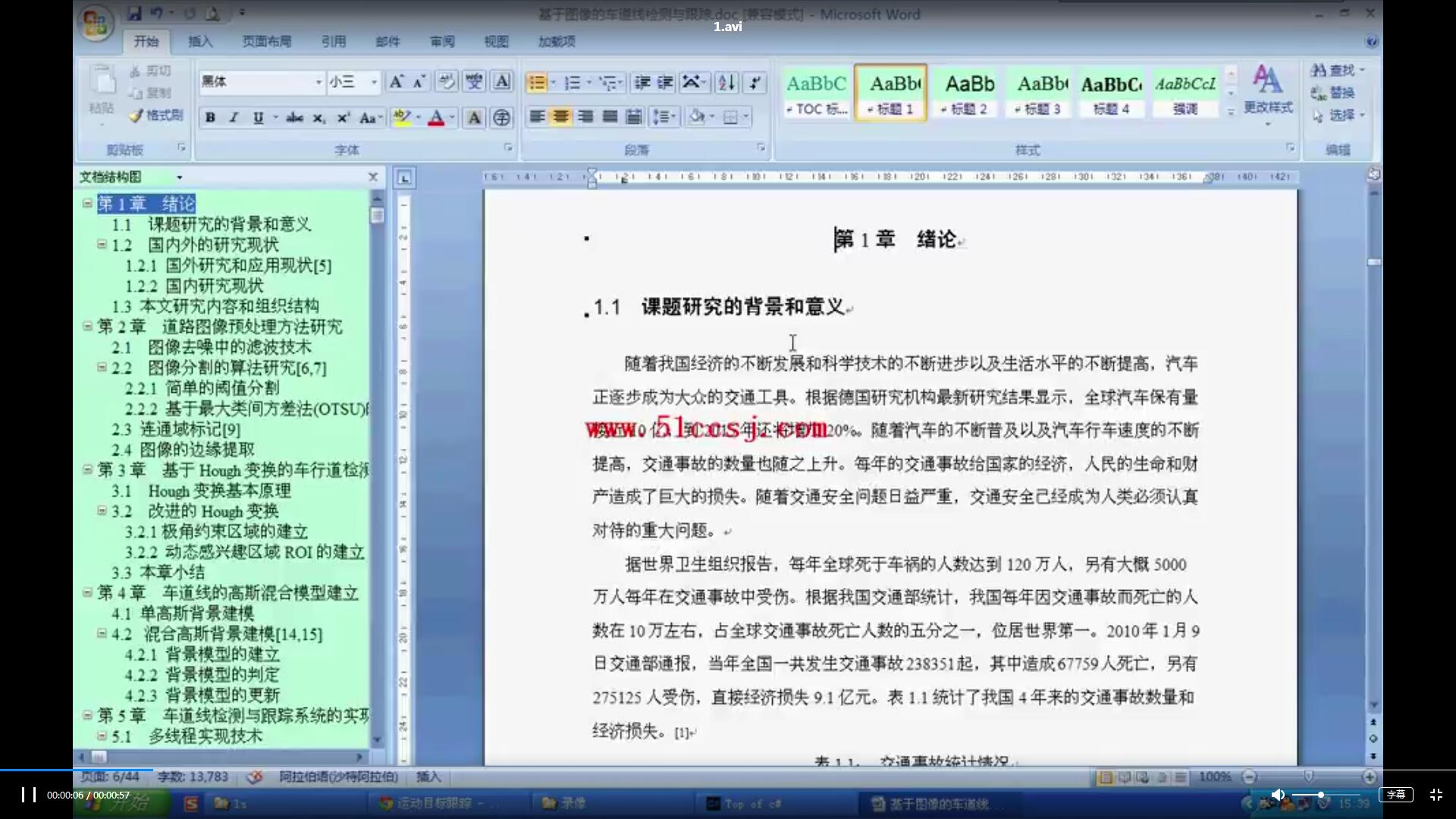Exit fullscreen in video player
Viewport: 1456px width, 819px height.
pos(1436,795)
